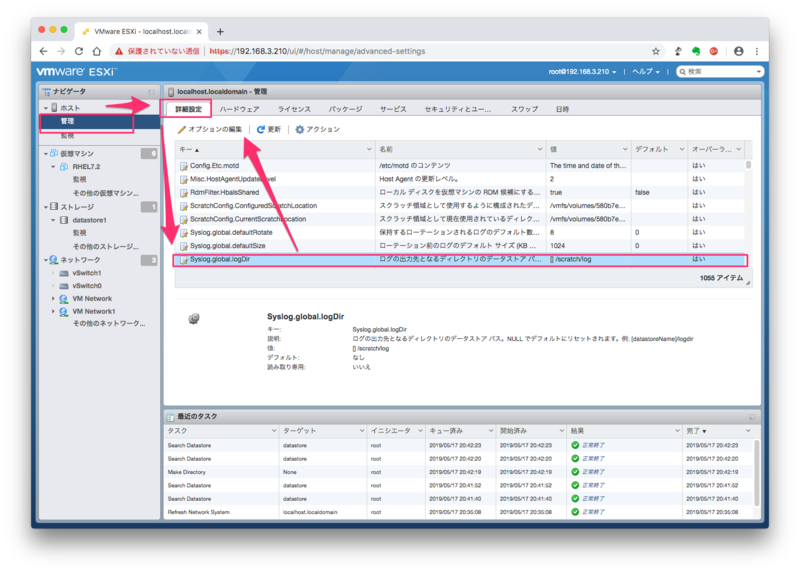Open More Networks link in navigator
The image size is (800, 573).
coord(109,323)
